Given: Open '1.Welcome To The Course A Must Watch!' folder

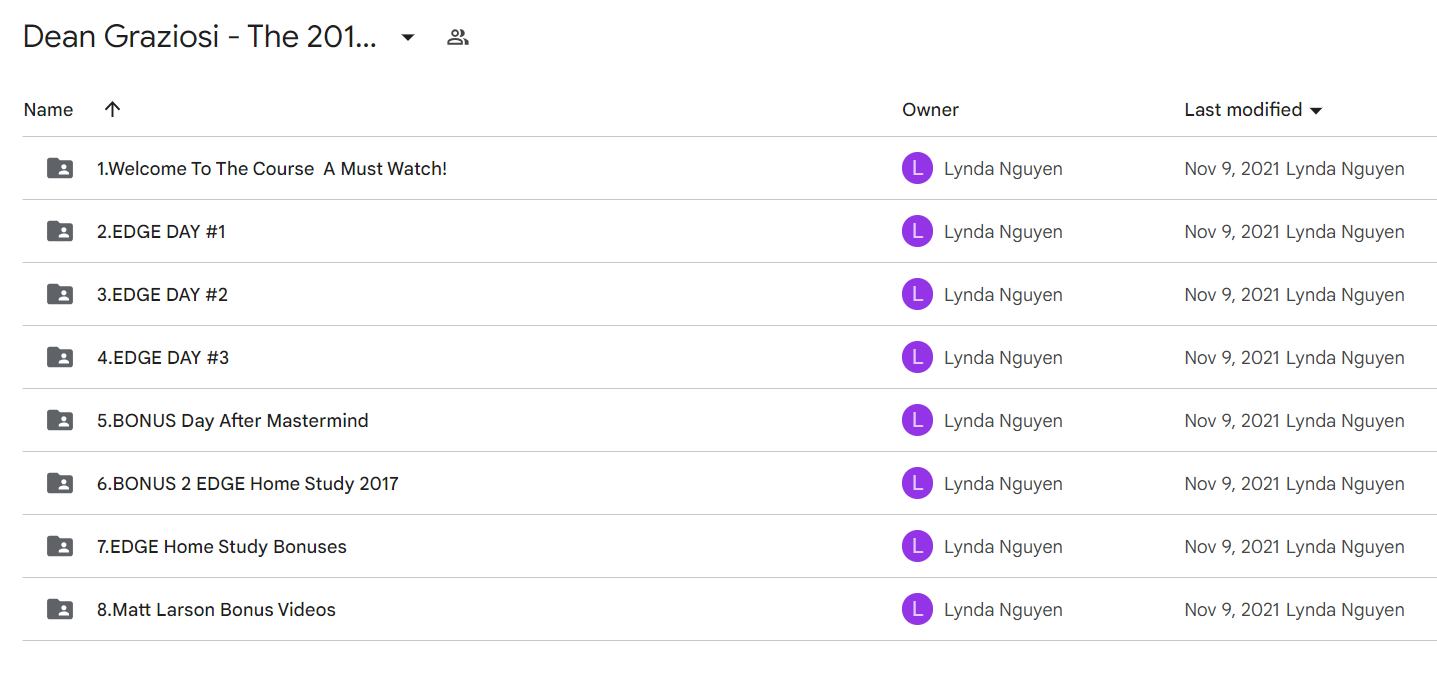Looking at the screenshot, I should click(272, 169).
